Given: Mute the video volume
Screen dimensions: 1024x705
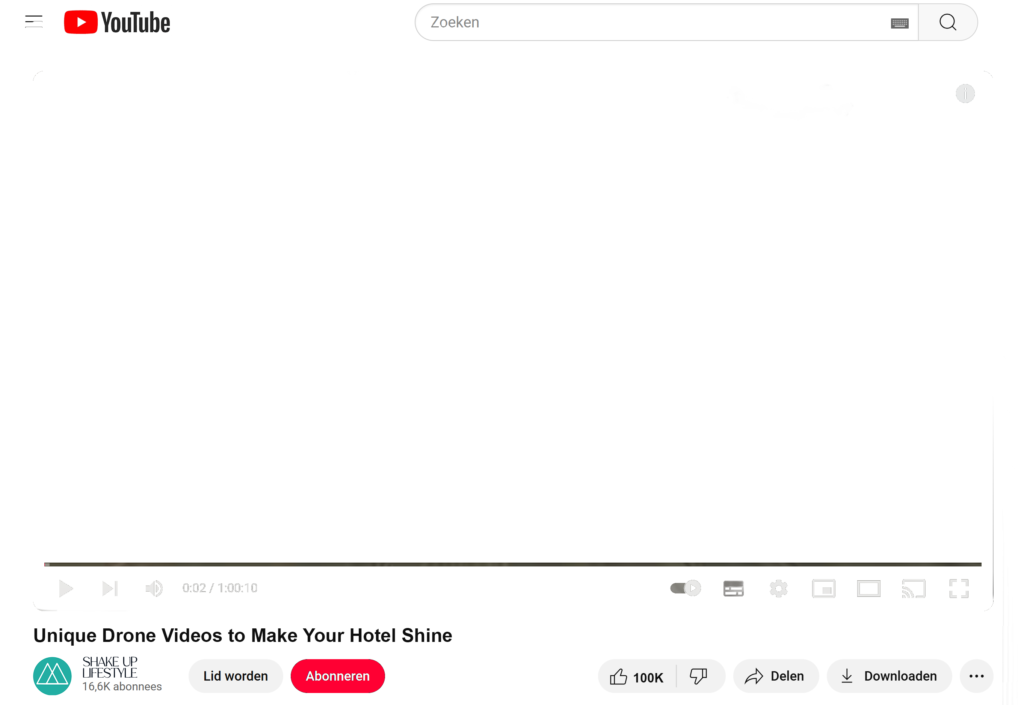Looking at the screenshot, I should tap(154, 588).
